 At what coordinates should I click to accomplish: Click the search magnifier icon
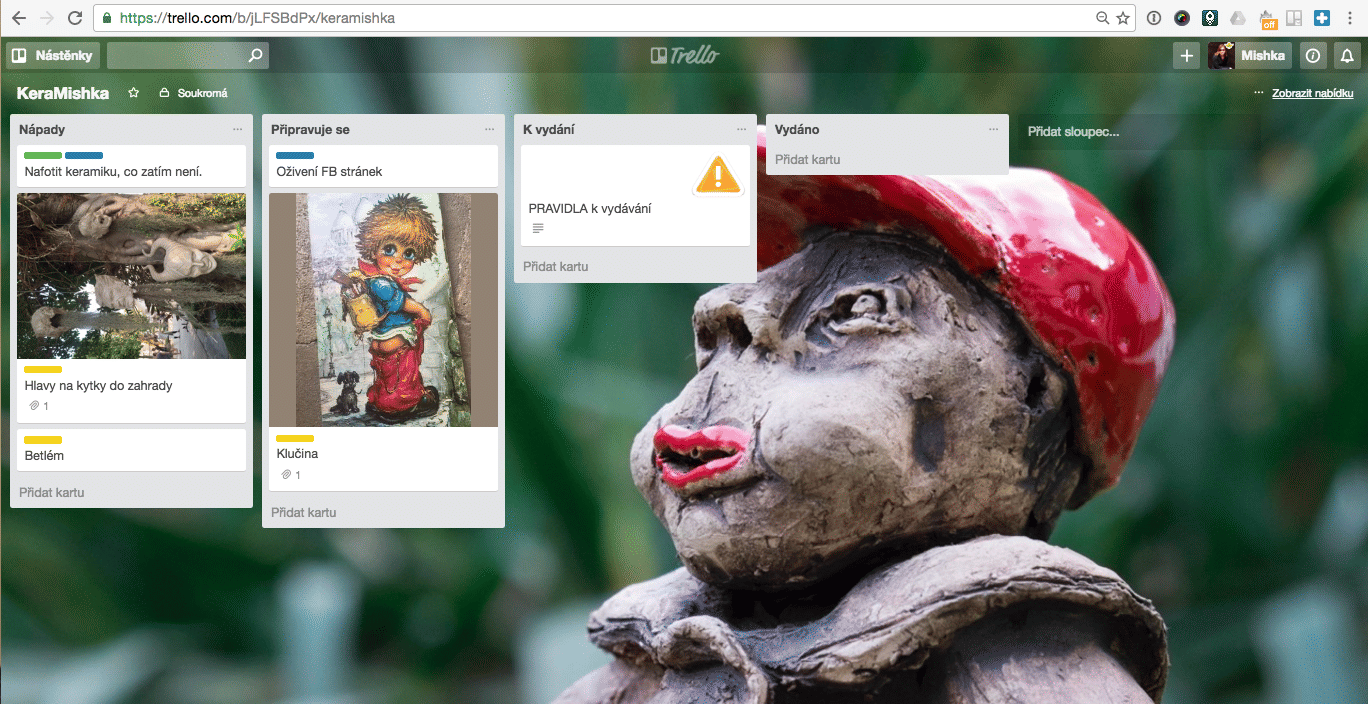(256, 56)
